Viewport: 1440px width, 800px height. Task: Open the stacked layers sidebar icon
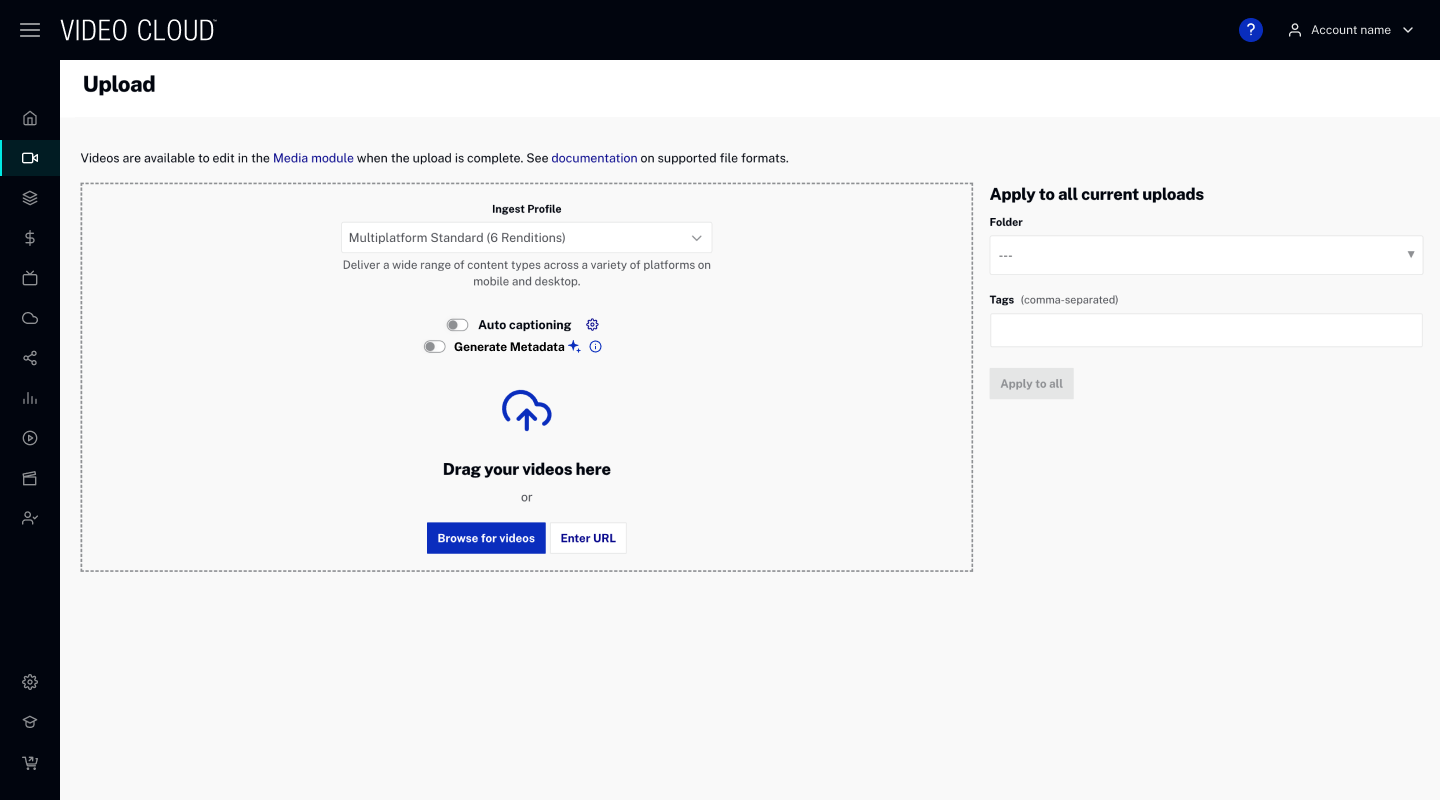click(30, 198)
